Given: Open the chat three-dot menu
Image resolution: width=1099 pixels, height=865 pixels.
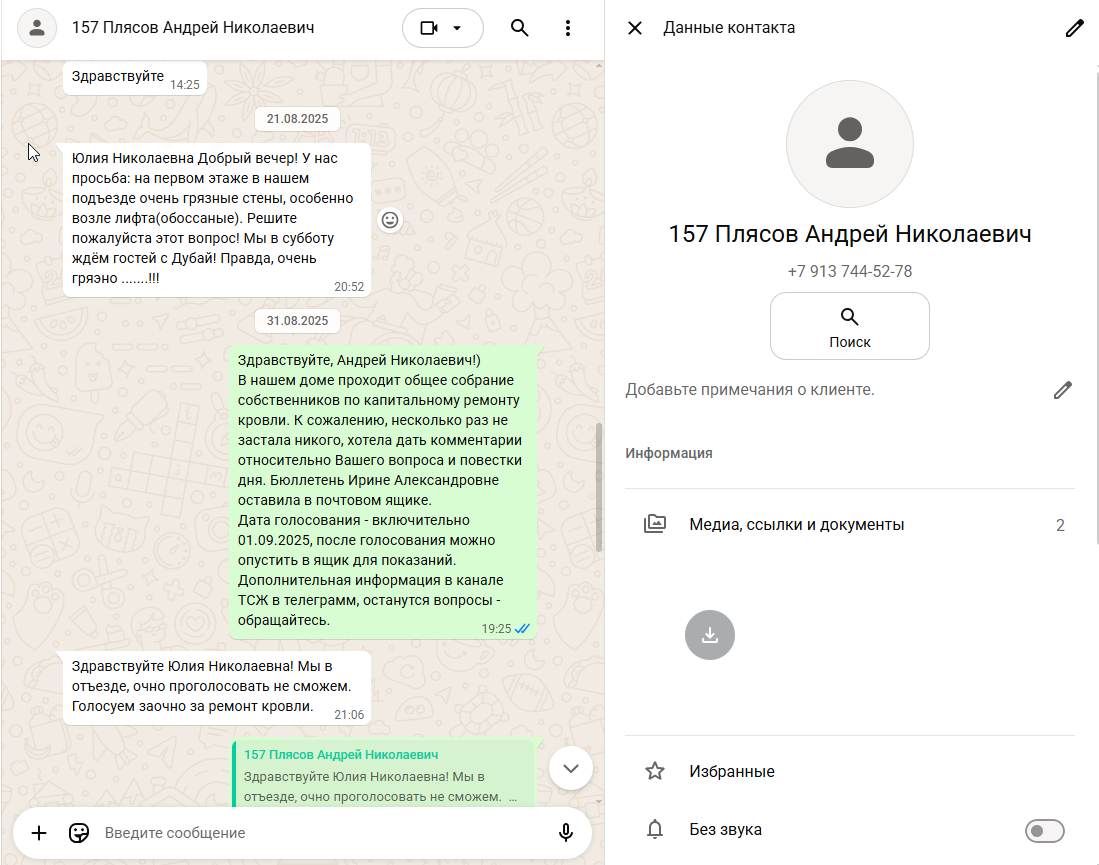Looking at the screenshot, I should coord(568,28).
